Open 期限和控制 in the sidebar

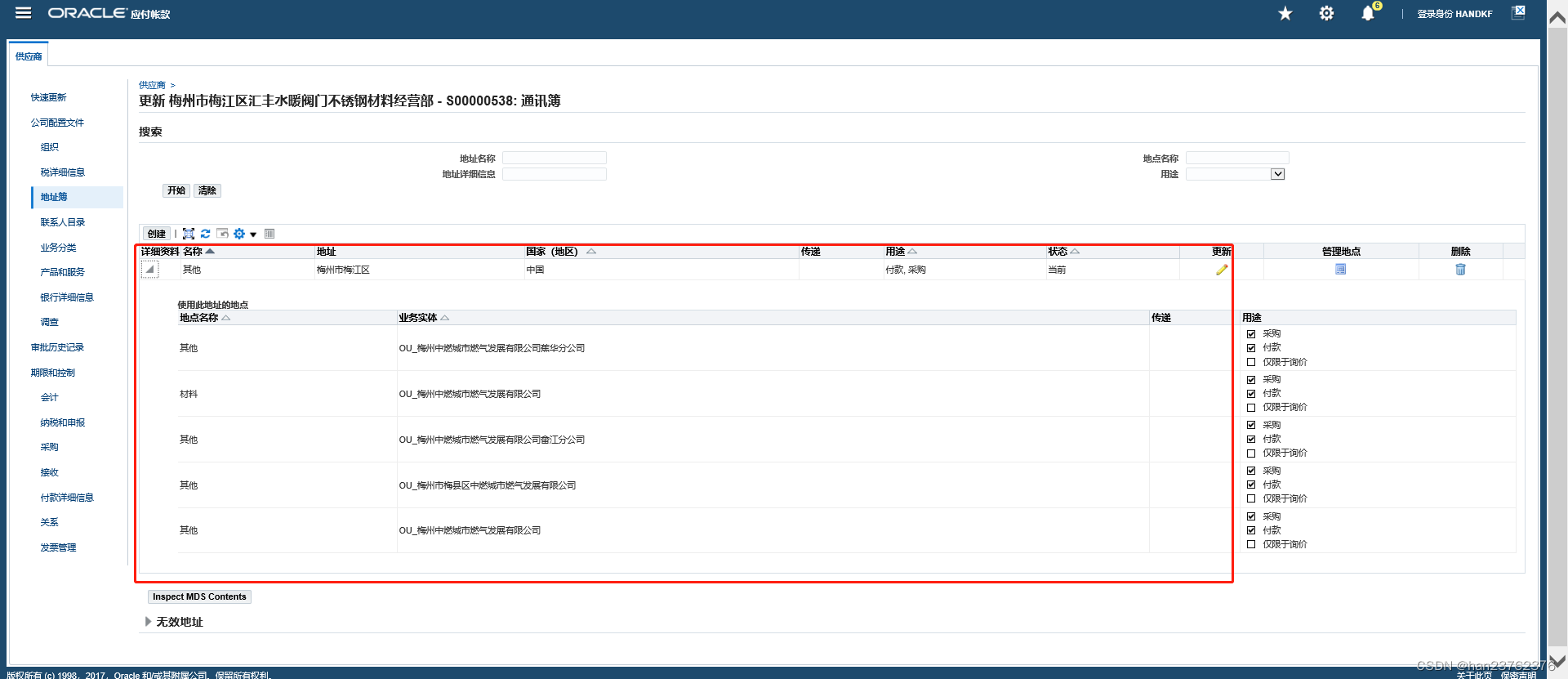(53, 373)
